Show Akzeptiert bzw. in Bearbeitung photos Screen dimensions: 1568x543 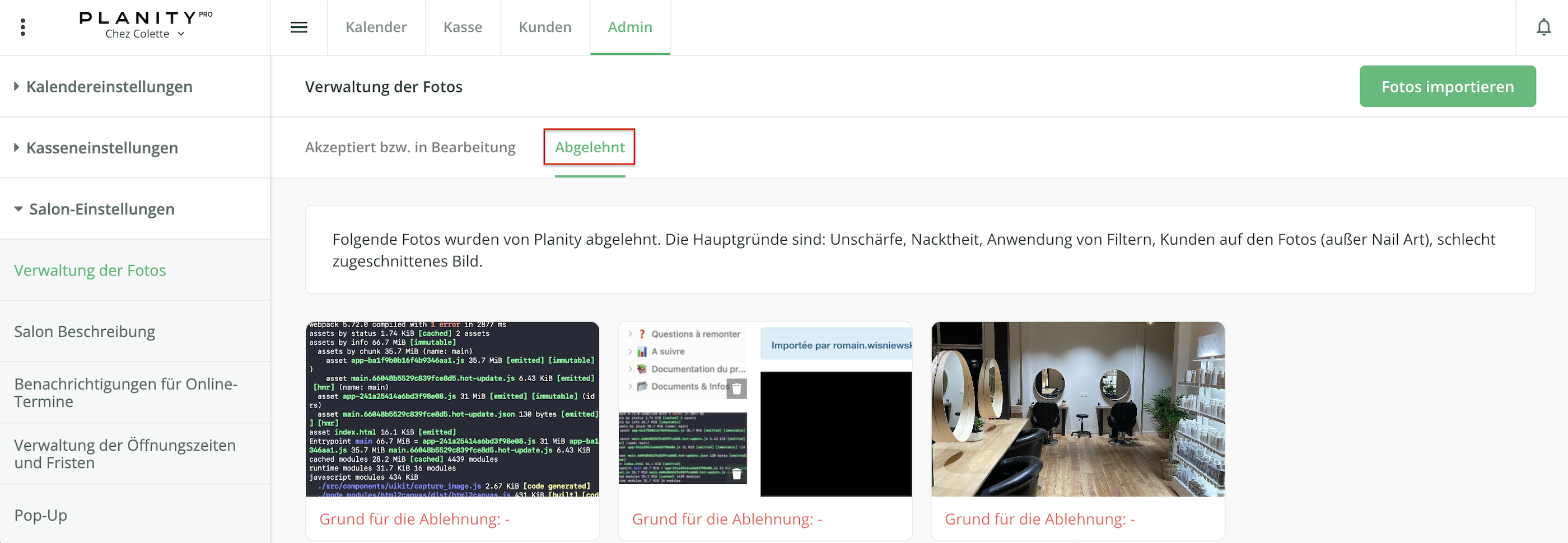pyautogui.click(x=410, y=147)
